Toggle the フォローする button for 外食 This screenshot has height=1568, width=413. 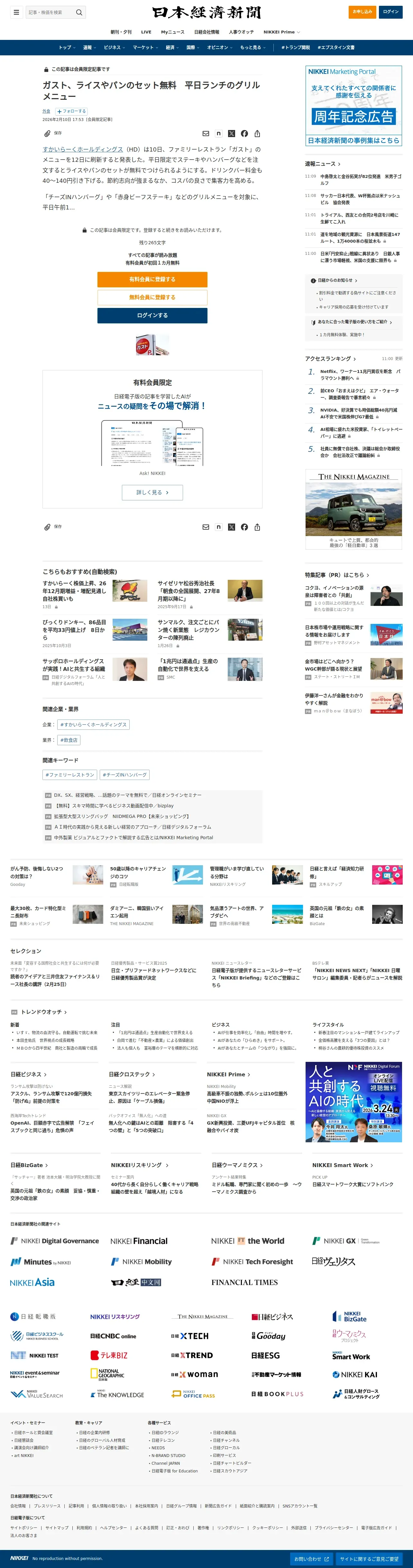tap(71, 111)
